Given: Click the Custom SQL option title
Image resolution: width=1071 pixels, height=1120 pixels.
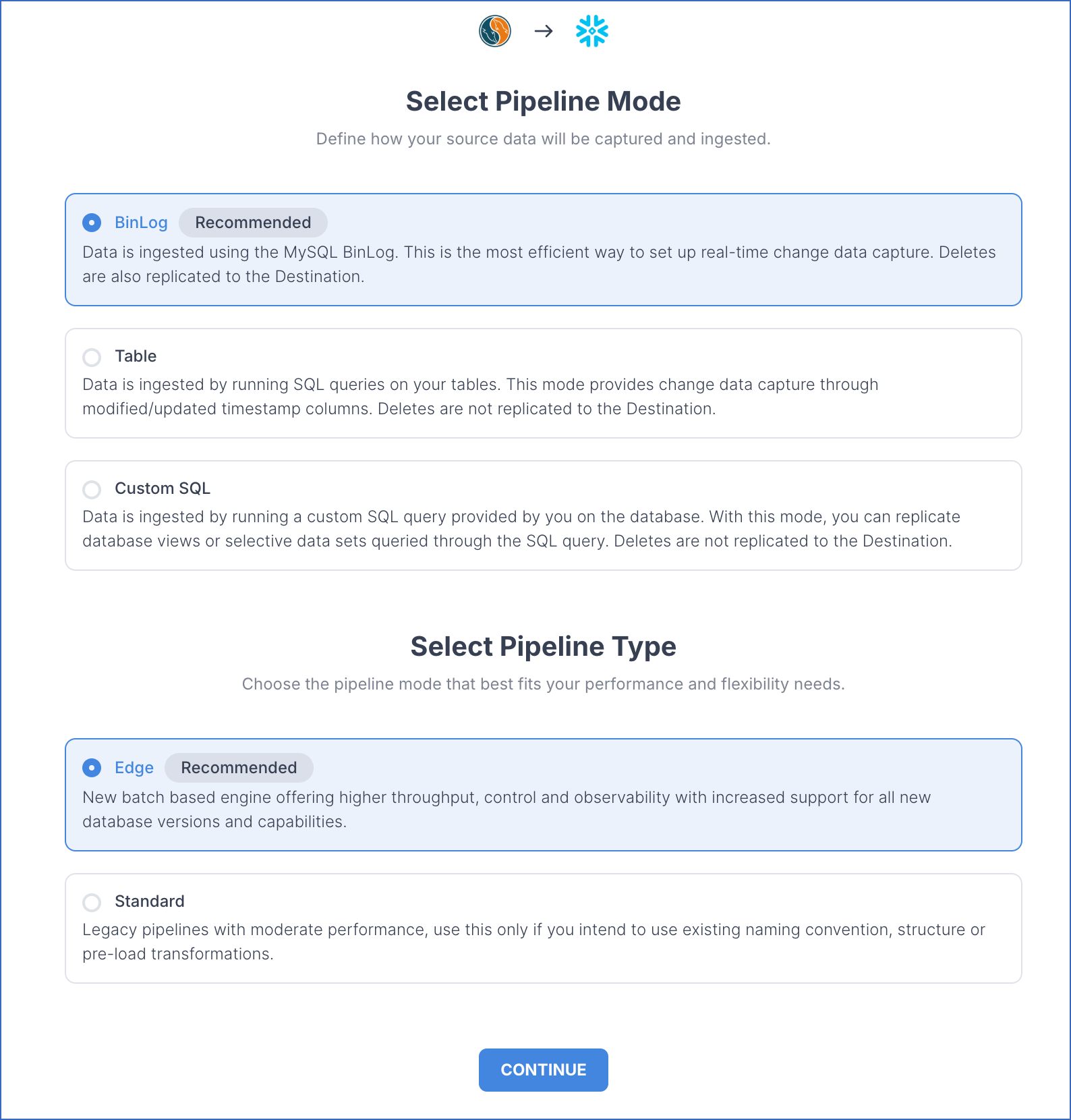Looking at the screenshot, I should (163, 488).
